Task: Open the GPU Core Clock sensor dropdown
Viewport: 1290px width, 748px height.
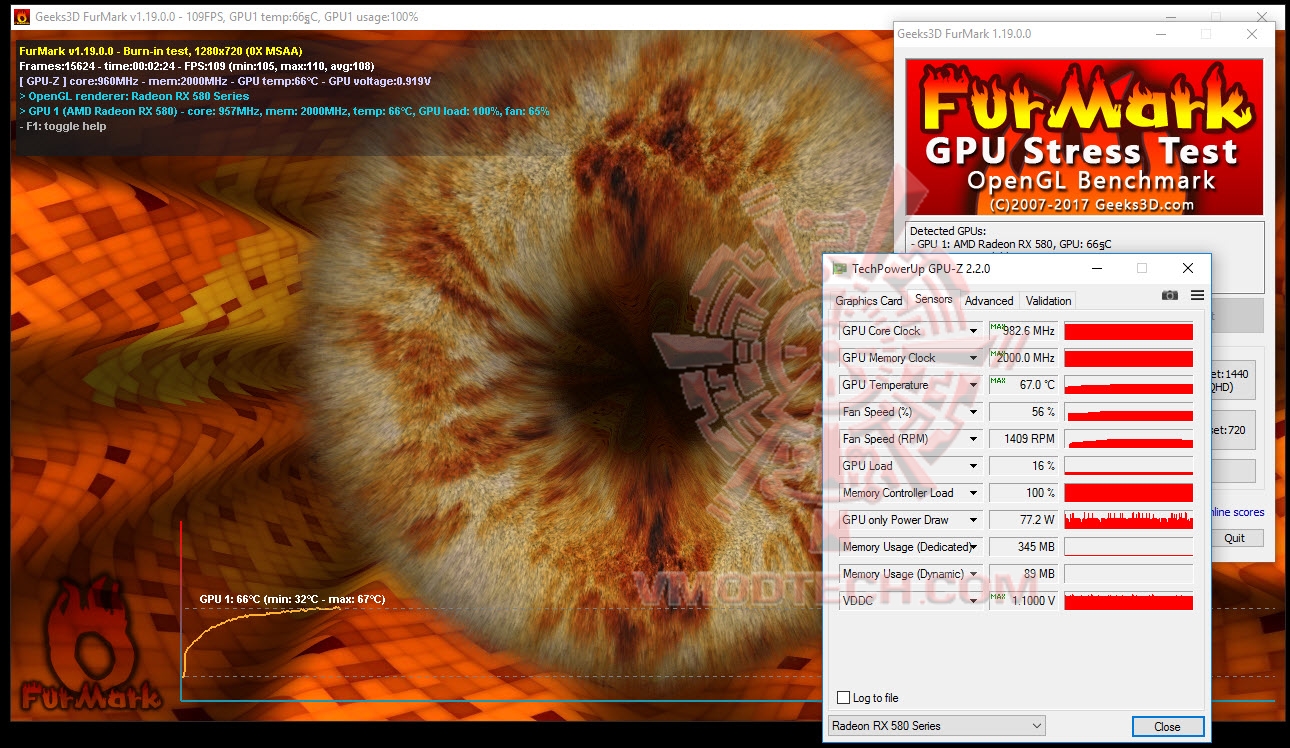Action: pos(974,330)
